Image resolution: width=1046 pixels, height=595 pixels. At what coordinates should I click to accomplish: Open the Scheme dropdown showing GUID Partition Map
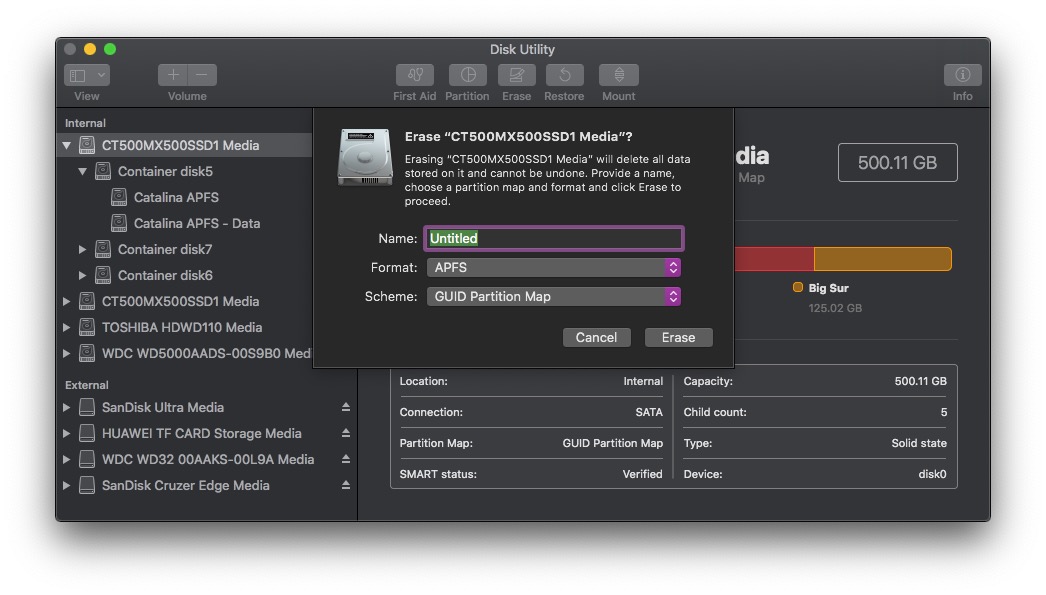554,296
